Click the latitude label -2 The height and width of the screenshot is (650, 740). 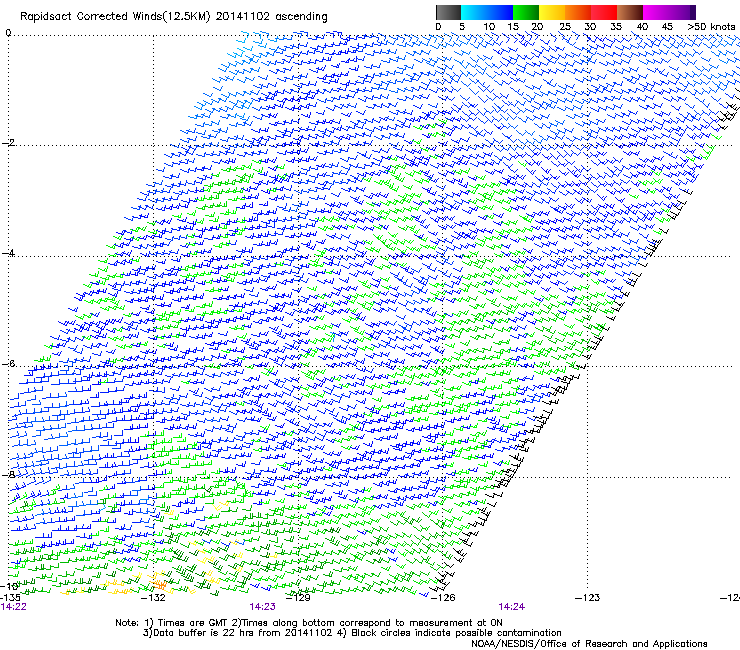click(x=8, y=143)
